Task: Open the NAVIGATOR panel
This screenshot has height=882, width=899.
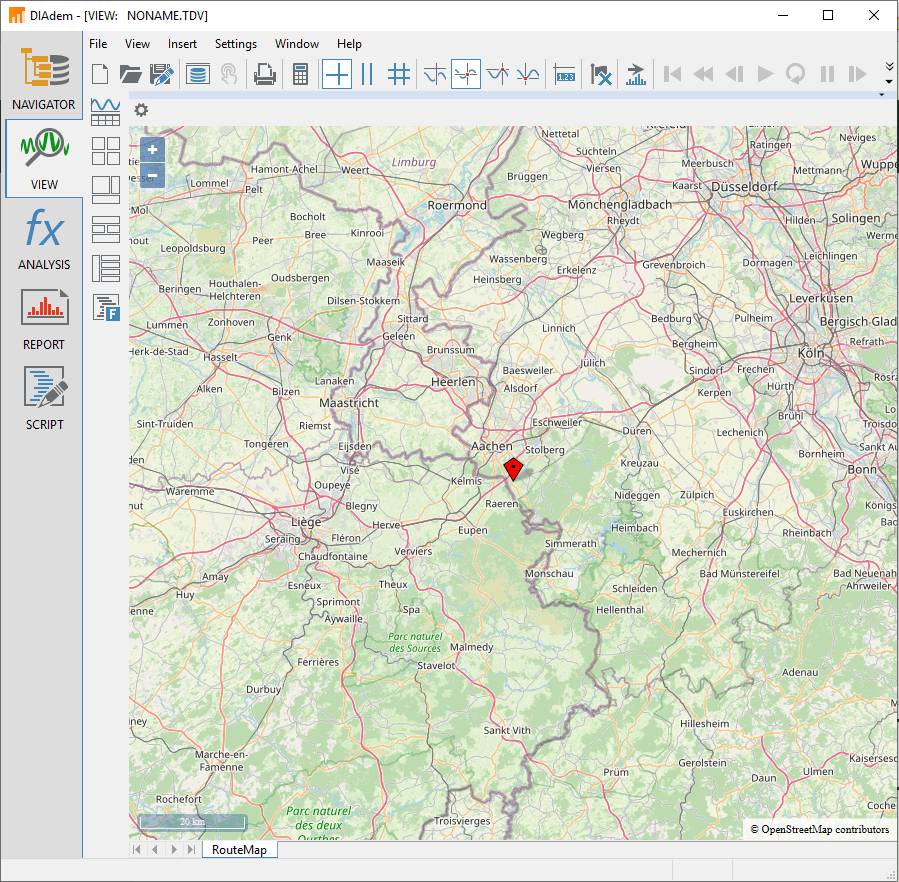Action: pyautogui.click(x=44, y=77)
